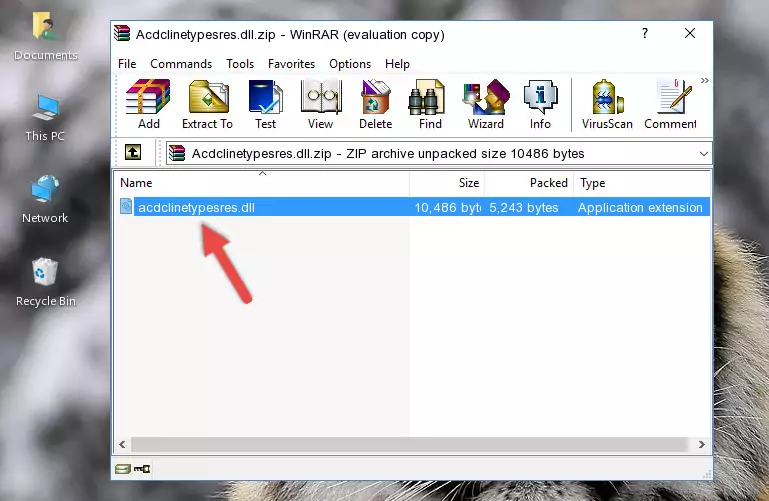Expand hidden toolbar buttons chevron
Screen dimensions: 769x501
(x=705, y=80)
